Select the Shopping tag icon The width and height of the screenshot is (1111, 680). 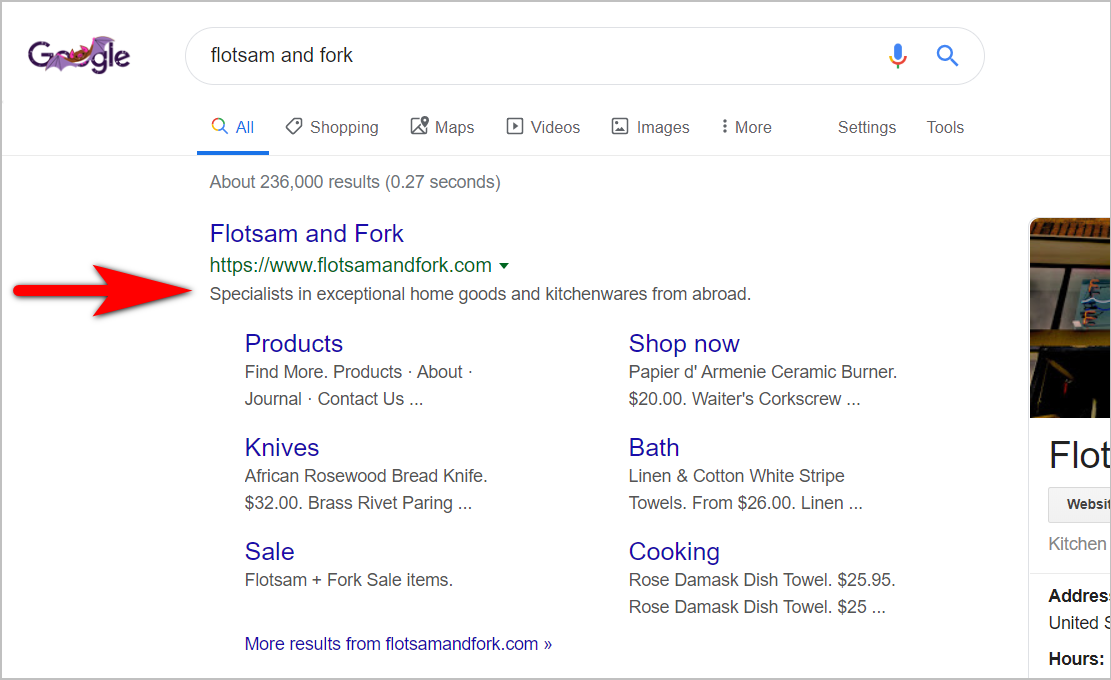point(293,126)
